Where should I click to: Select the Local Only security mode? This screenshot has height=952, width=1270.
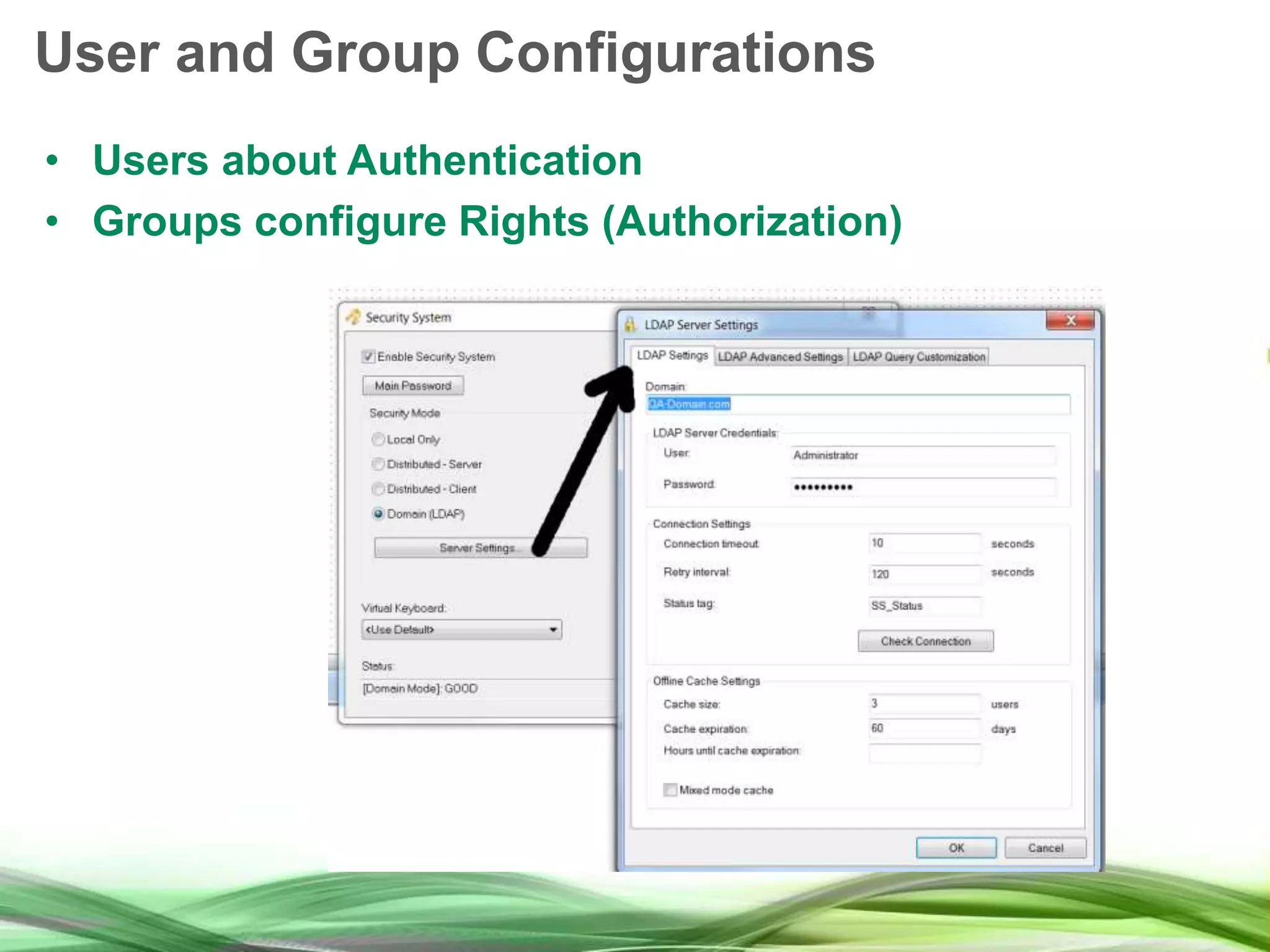tap(378, 439)
